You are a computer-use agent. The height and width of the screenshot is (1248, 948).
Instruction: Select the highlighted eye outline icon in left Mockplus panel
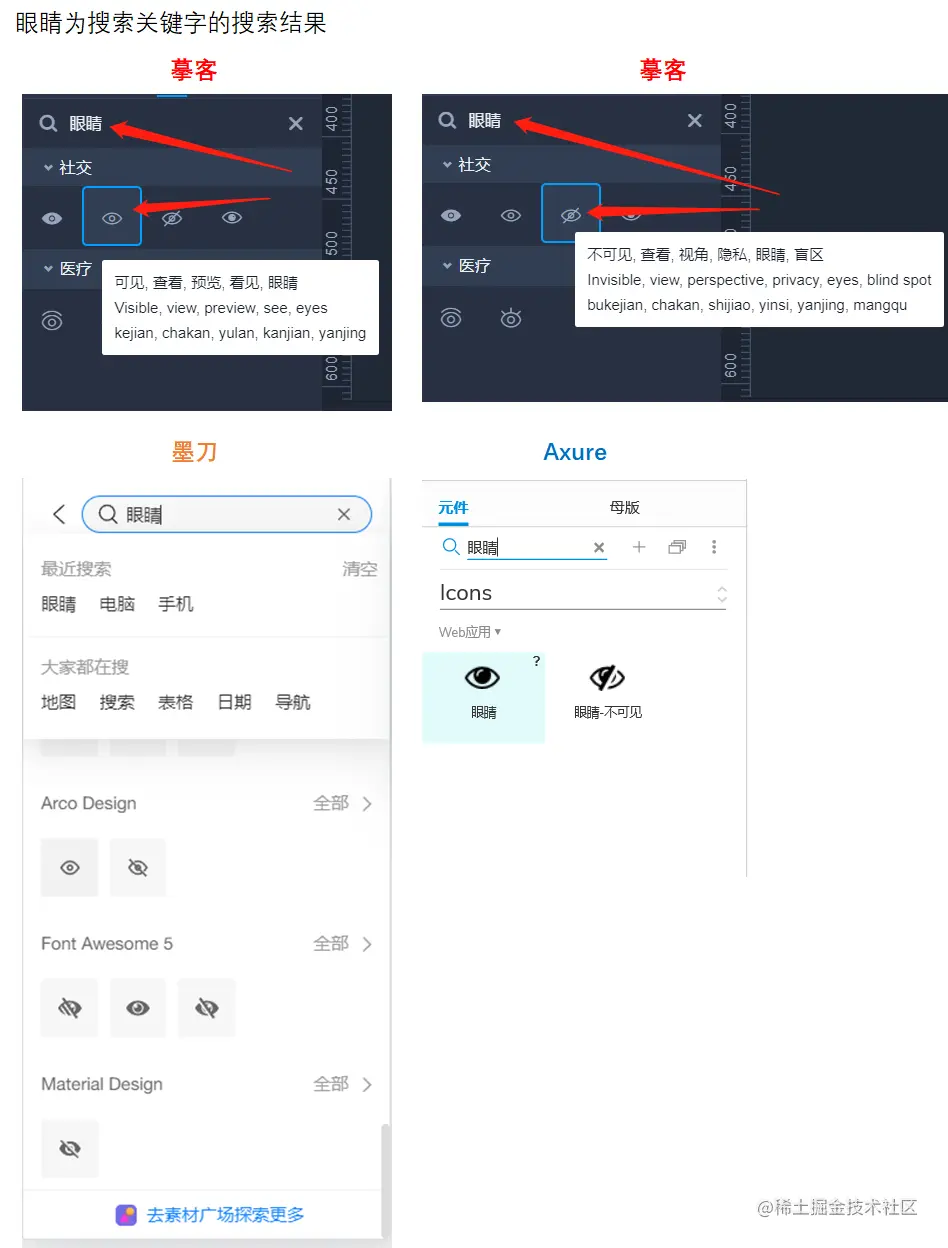(x=112, y=217)
